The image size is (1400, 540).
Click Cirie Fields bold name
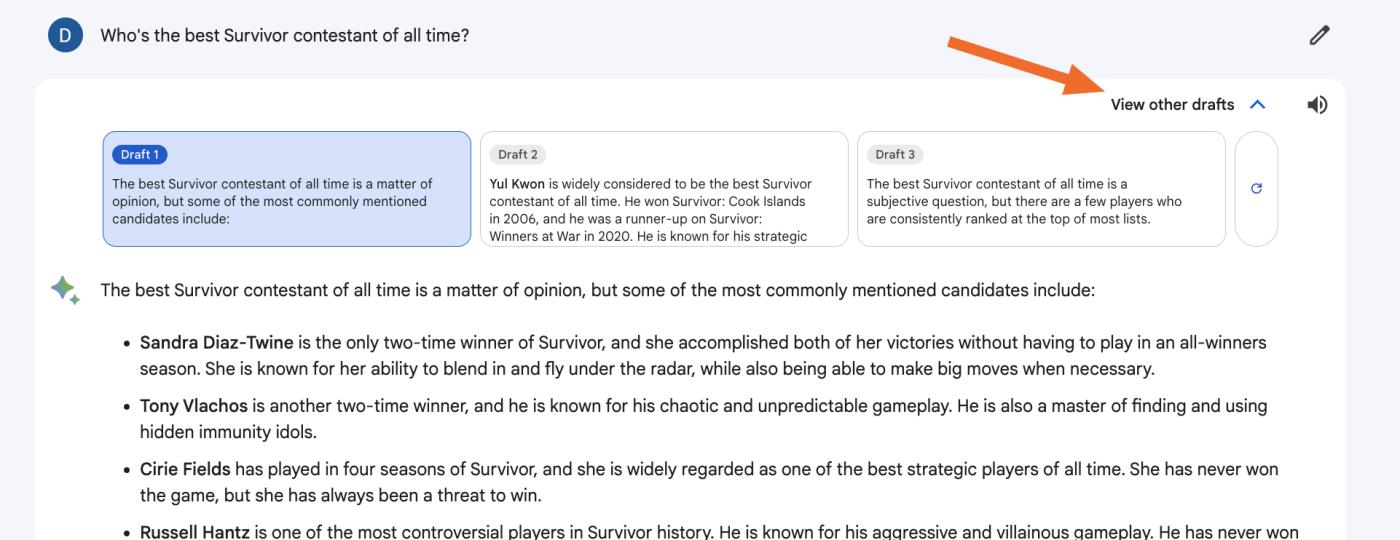(185, 469)
